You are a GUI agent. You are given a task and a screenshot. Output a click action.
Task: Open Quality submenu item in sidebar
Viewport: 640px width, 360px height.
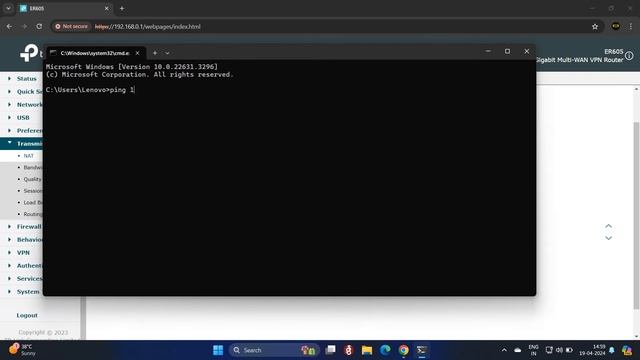pyautogui.click(x=32, y=179)
